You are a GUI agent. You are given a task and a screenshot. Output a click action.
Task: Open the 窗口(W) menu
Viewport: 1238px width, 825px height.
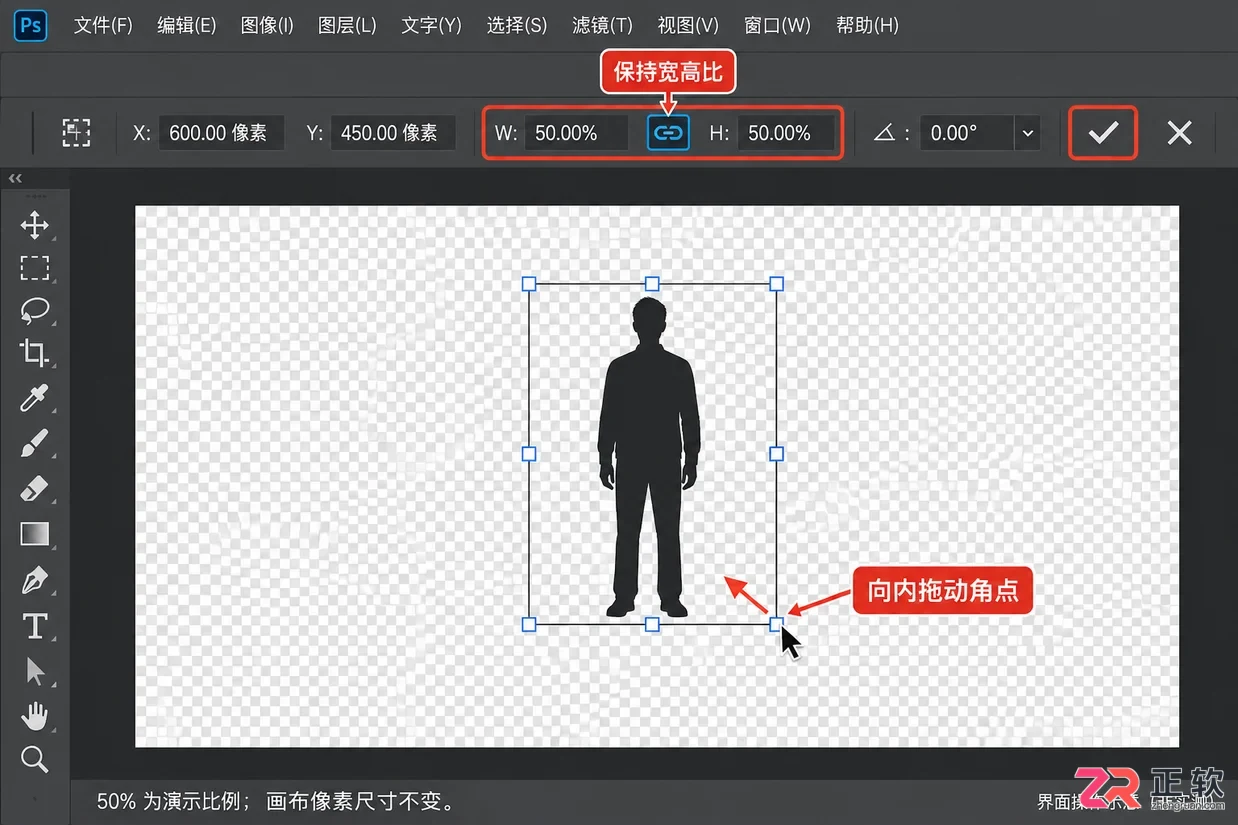coord(777,25)
